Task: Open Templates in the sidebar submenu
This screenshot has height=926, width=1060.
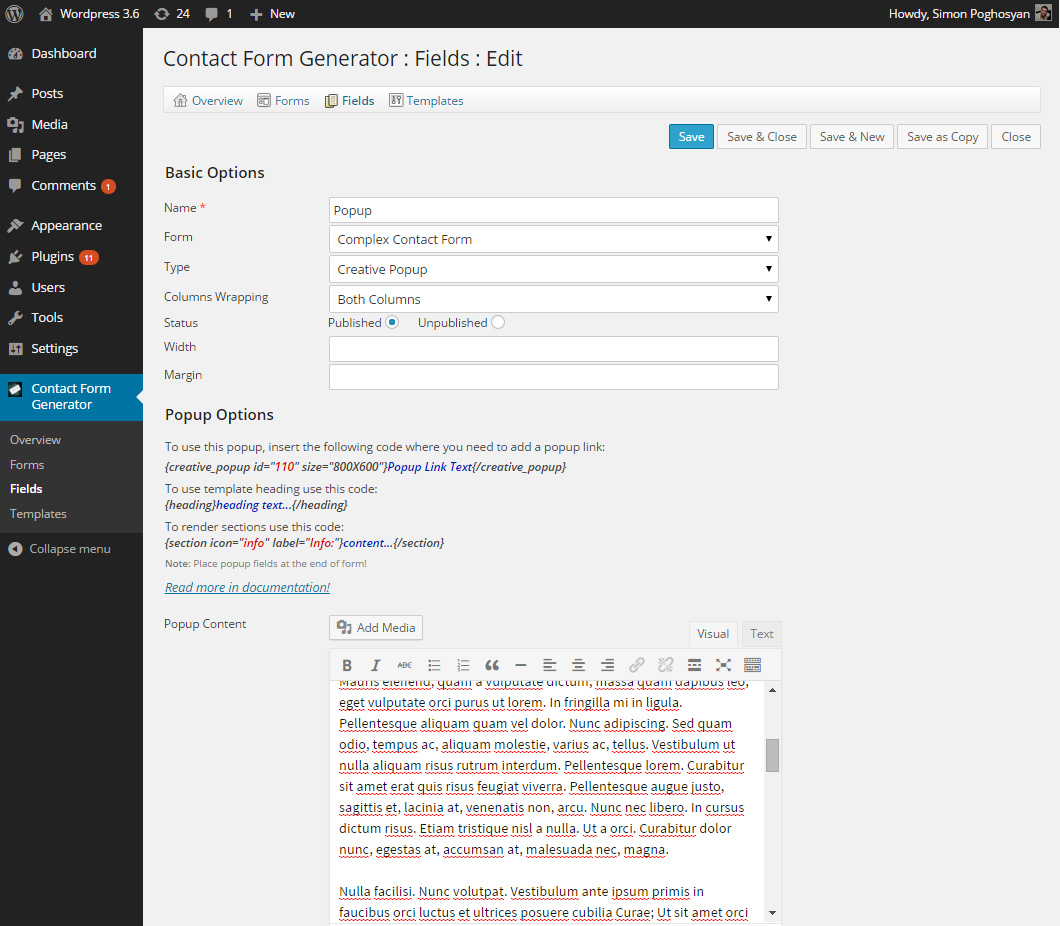Action: 38,514
